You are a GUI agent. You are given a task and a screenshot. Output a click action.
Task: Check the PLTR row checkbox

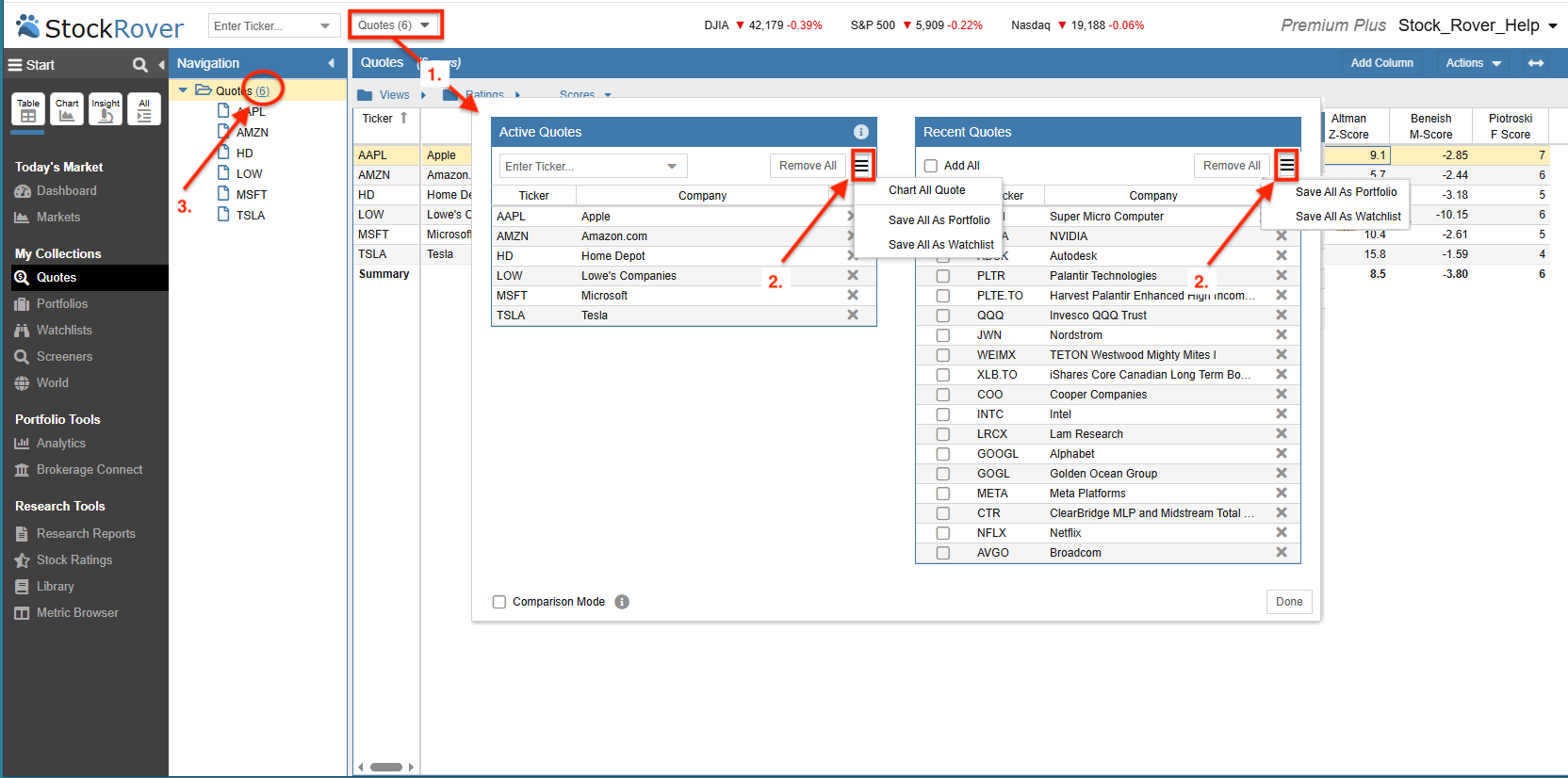pos(942,276)
